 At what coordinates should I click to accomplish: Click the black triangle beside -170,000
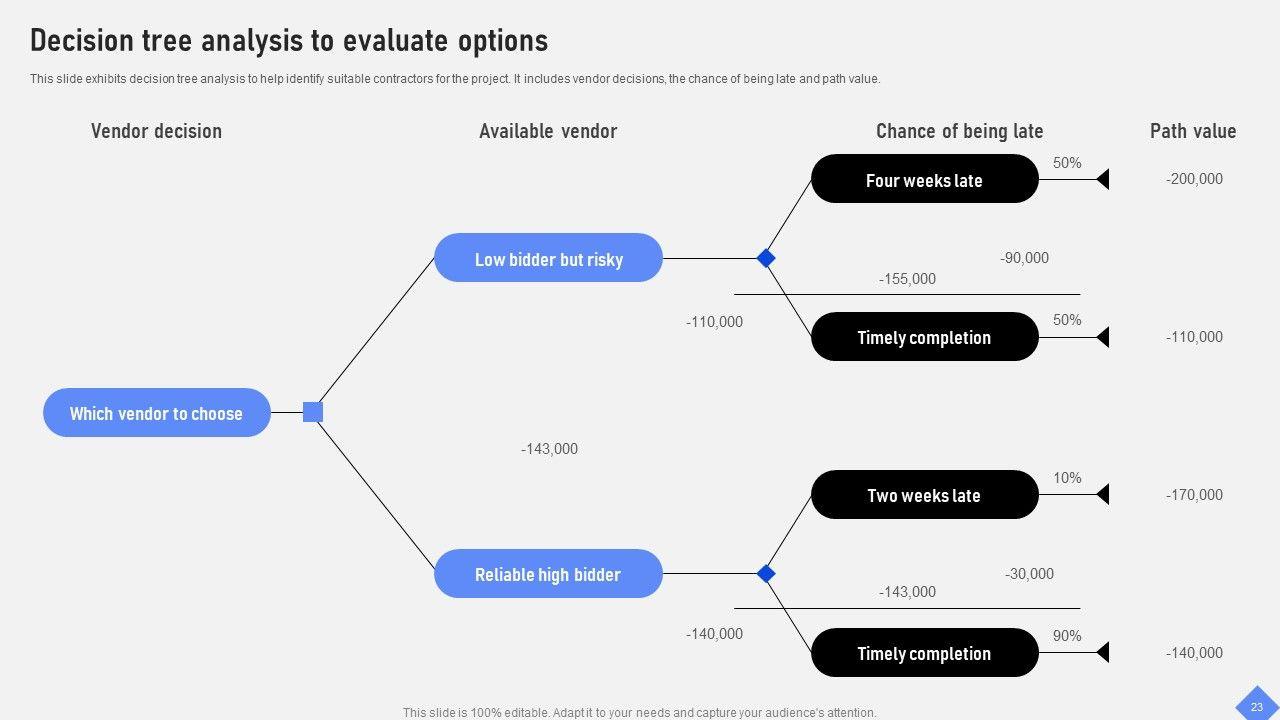pos(1103,494)
